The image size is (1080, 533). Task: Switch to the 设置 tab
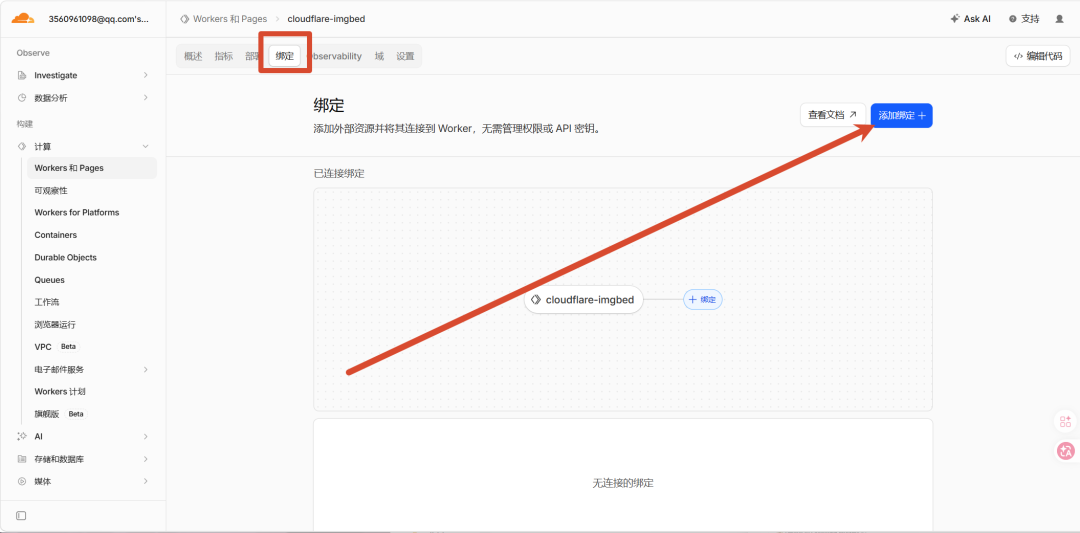point(406,56)
